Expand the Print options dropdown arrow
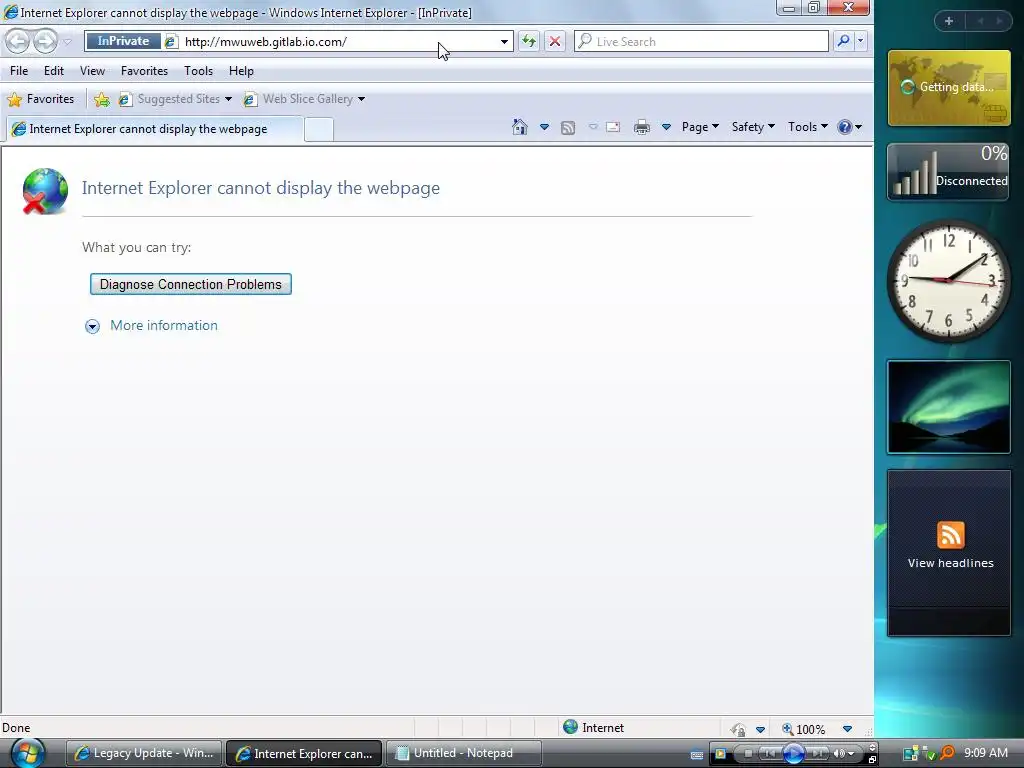This screenshot has width=1024, height=768. 666,127
